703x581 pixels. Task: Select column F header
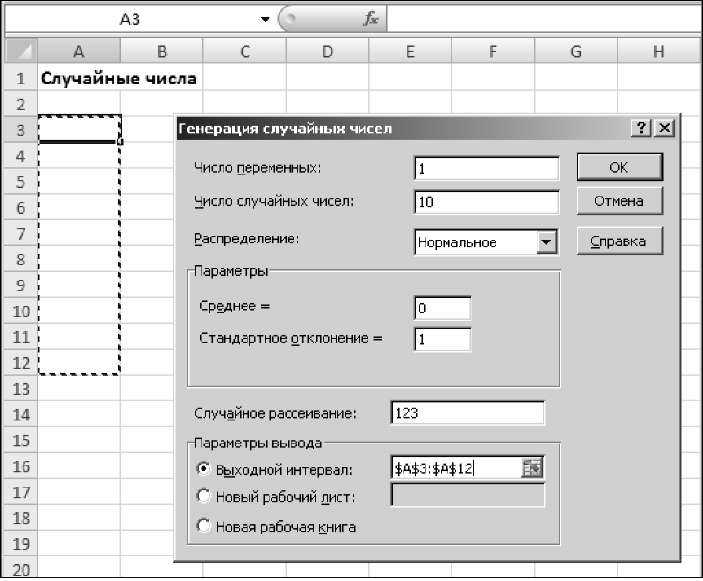pos(493,51)
